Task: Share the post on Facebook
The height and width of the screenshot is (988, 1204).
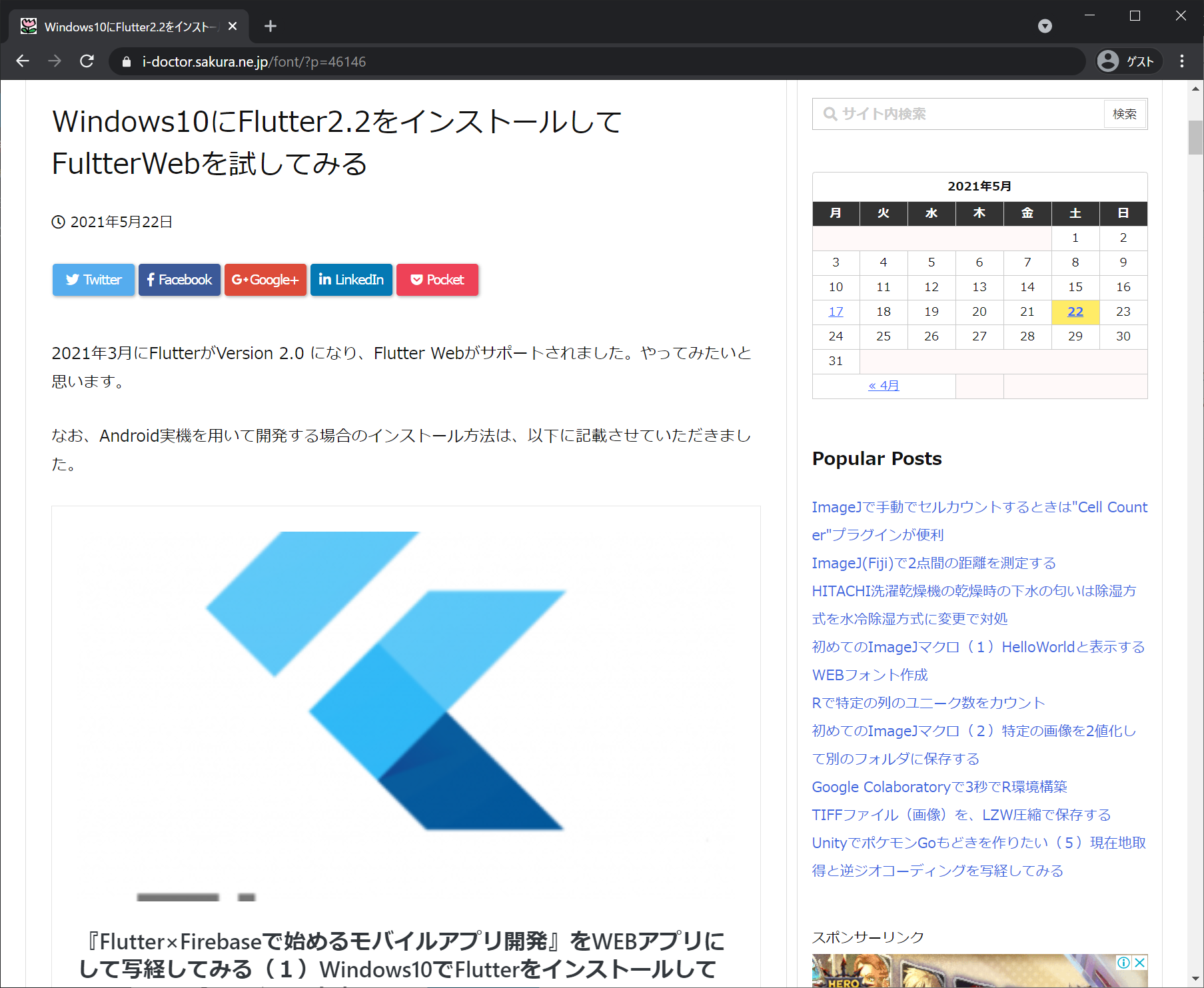Action: tap(179, 280)
